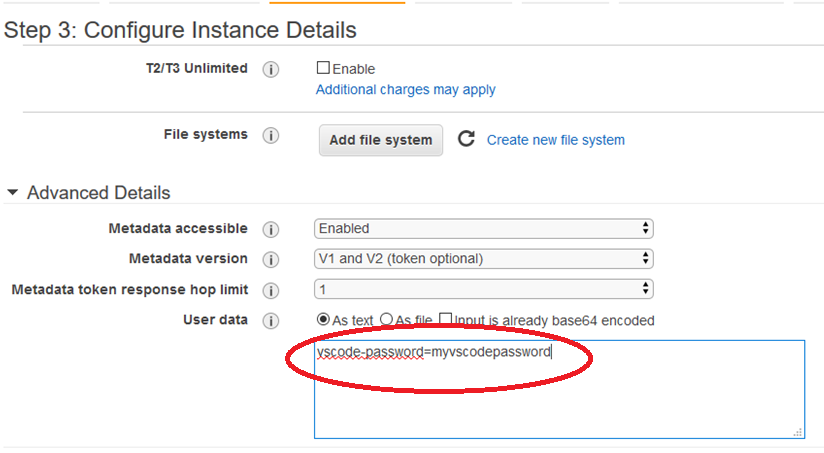Enable the T2/T3 Unlimited checkbox
The image size is (824, 453).
tap(323, 68)
